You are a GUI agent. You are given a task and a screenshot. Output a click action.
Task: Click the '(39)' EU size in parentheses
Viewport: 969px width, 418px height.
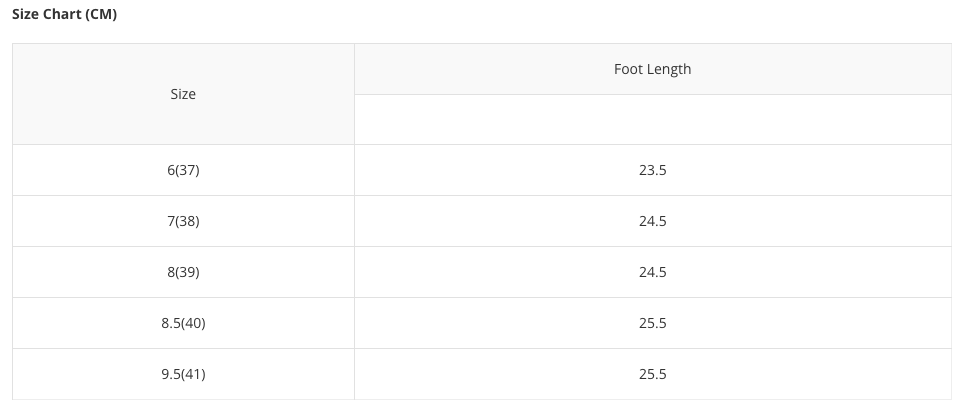187,272
